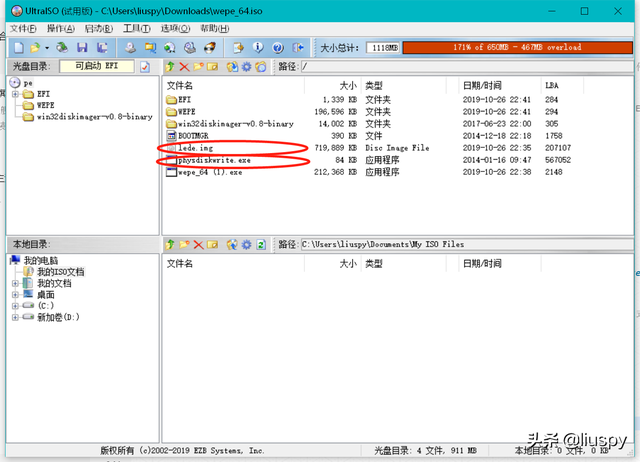Click the red X delete icon in local pane
The image size is (640, 462).
[x=198, y=244]
